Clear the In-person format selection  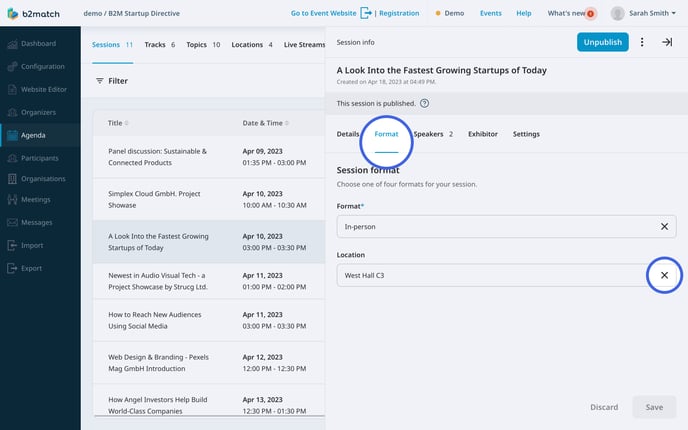click(x=664, y=226)
